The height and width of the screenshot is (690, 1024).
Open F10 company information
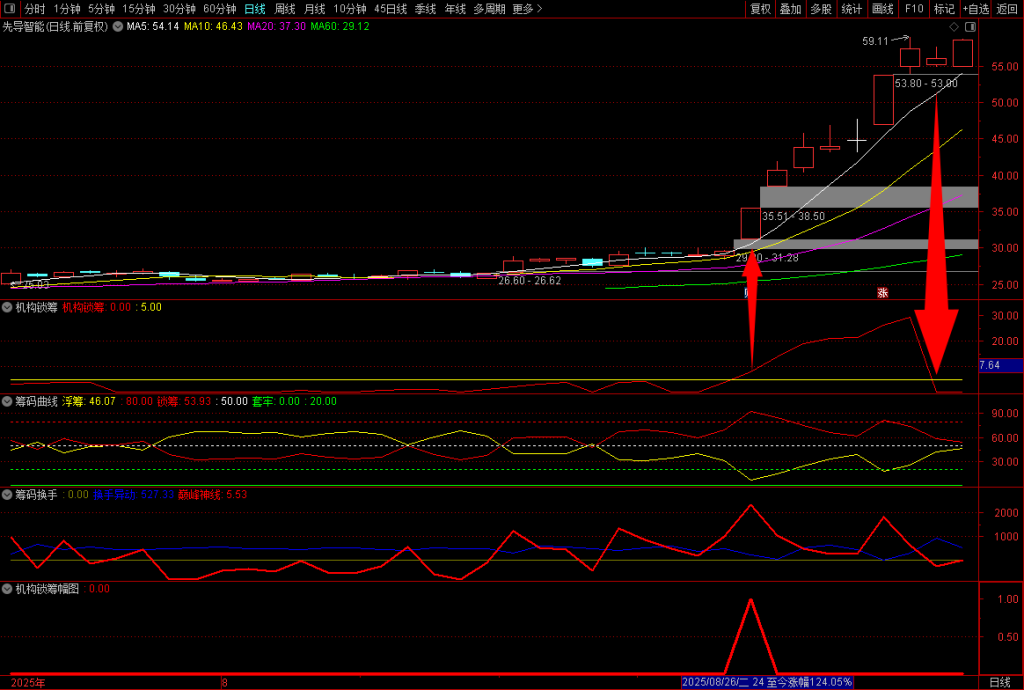[914, 9]
